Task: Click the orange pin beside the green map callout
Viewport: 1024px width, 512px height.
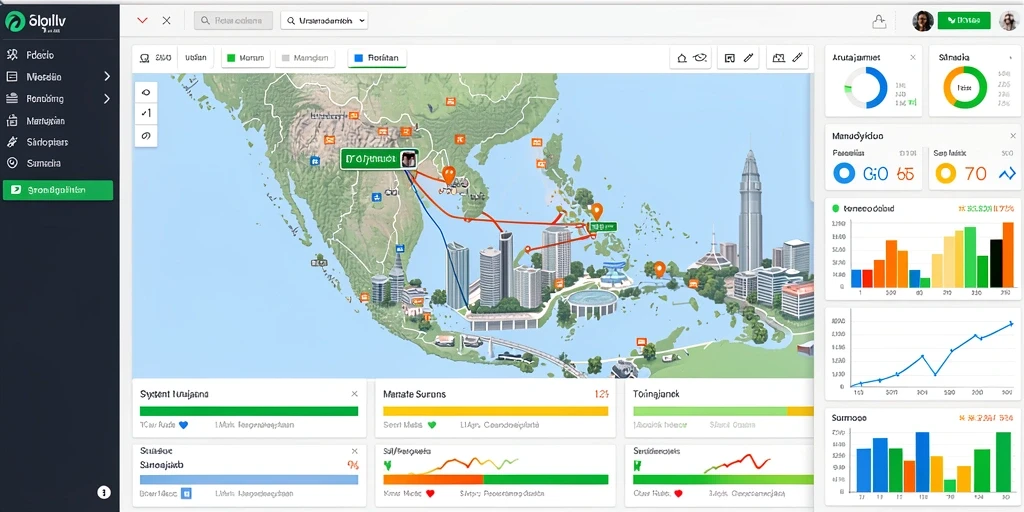Action: pos(448,174)
